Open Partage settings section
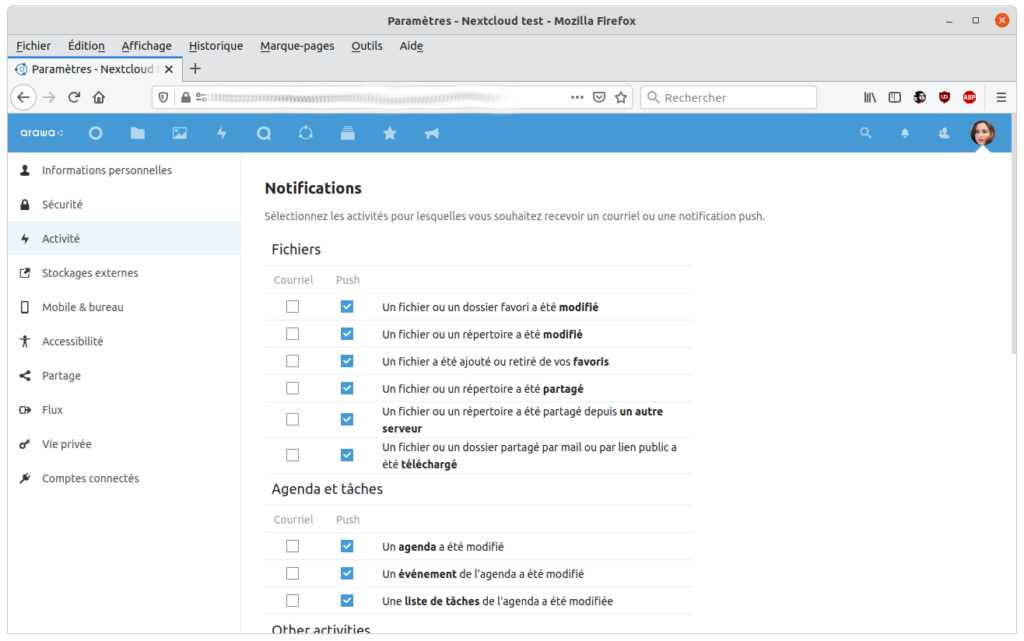Viewport: 1024px width, 641px height. pyautogui.click(x=124, y=375)
